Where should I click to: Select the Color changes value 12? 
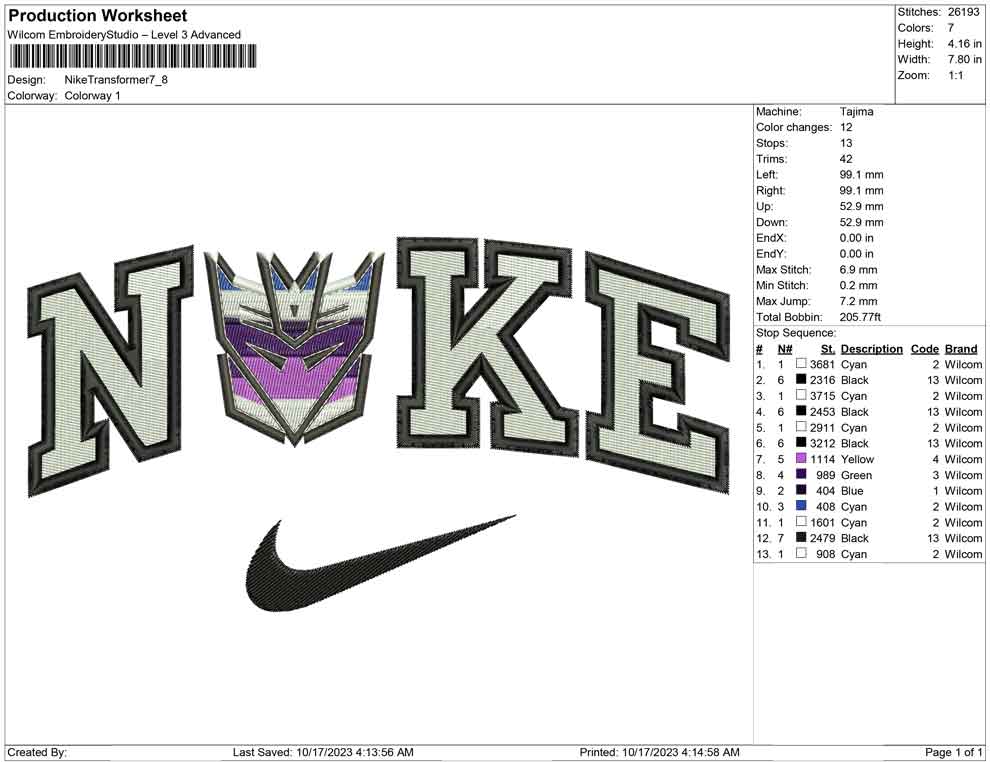[846, 127]
